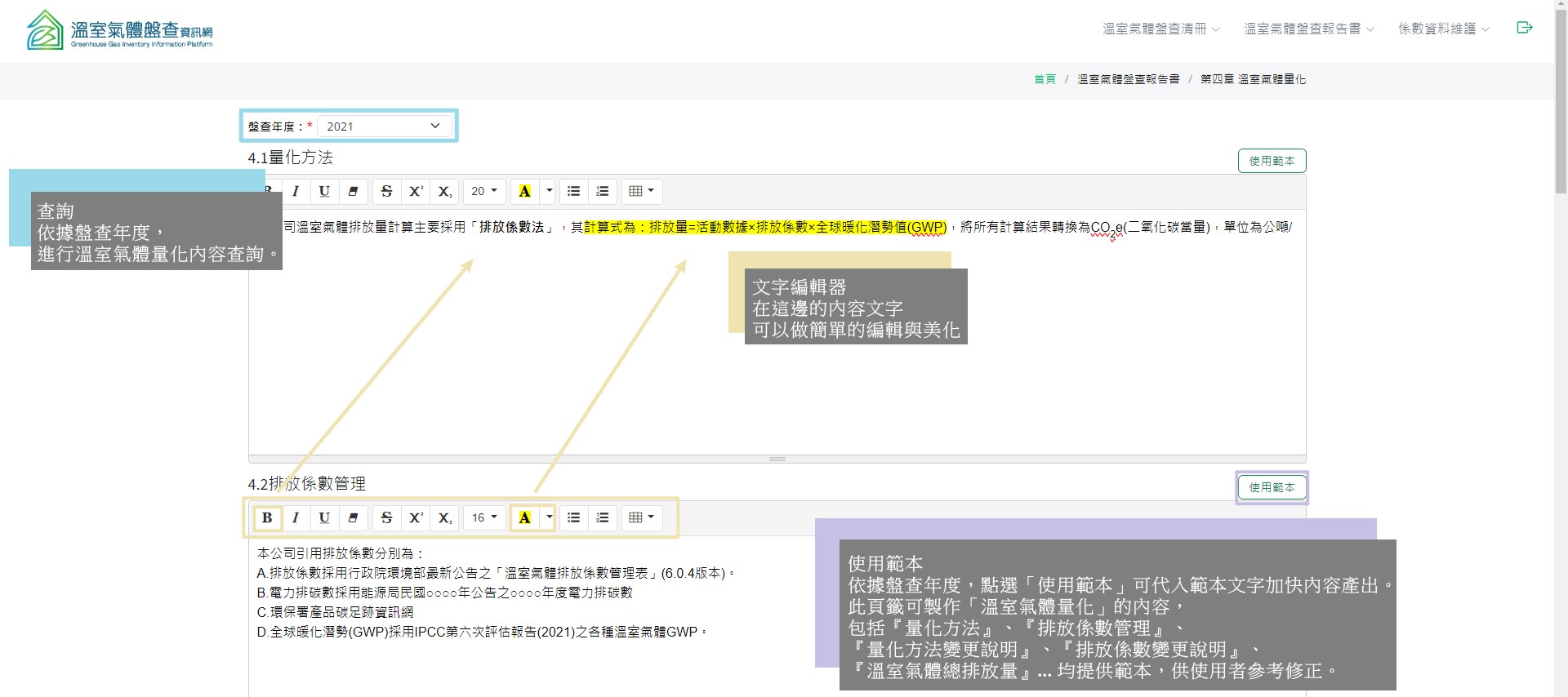Open the 盤查年度 2021 year dropdown
The image size is (1568, 697).
[x=383, y=126]
